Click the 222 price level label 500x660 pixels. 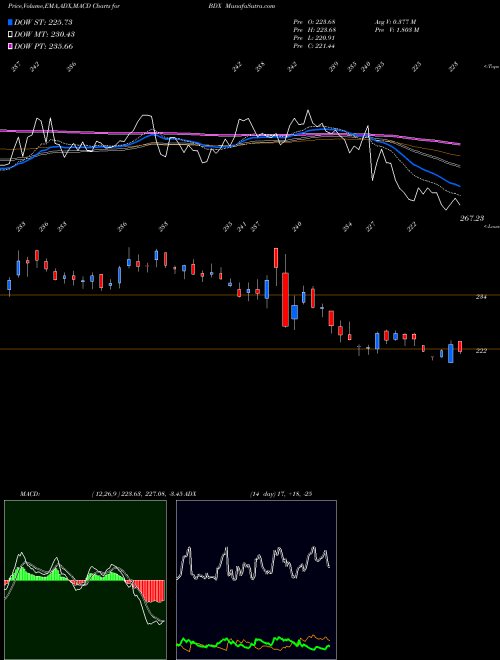pos(481,351)
